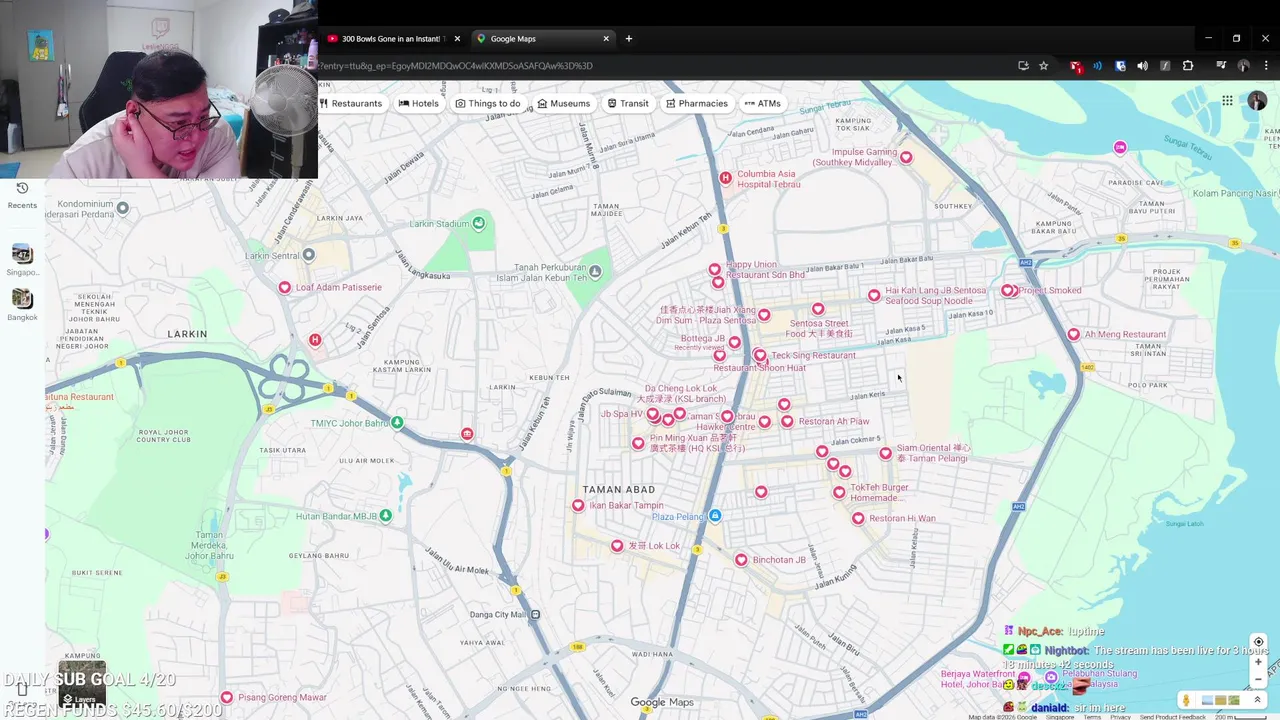Image resolution: width=1280 pixels, height=720 pixels.
Task: Select the Transit category chip
Action: pyautogui.click(x=628, y=103)
